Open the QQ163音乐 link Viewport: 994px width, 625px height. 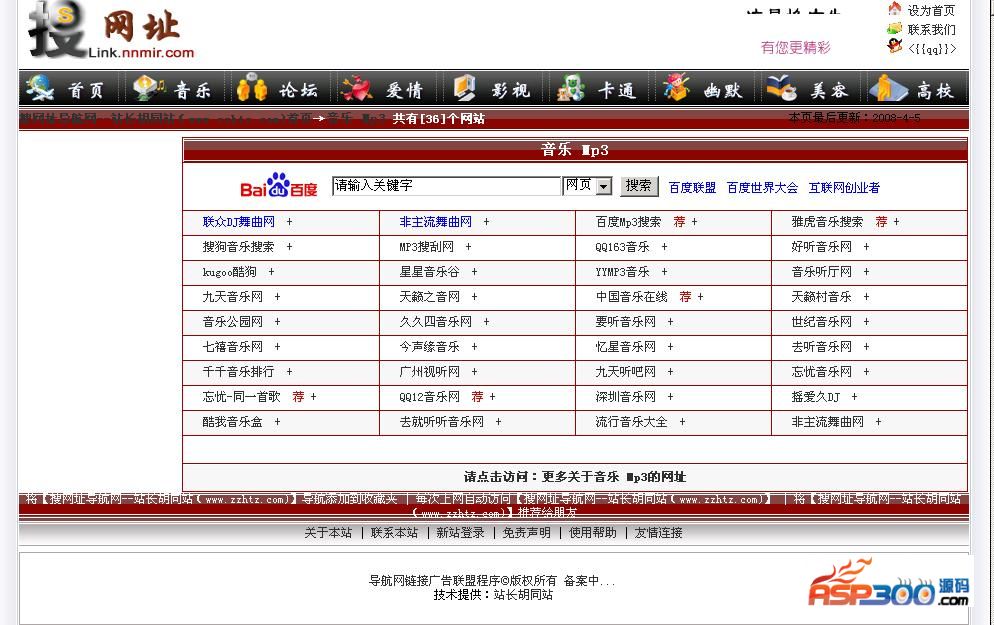click(x=623, y=247)
